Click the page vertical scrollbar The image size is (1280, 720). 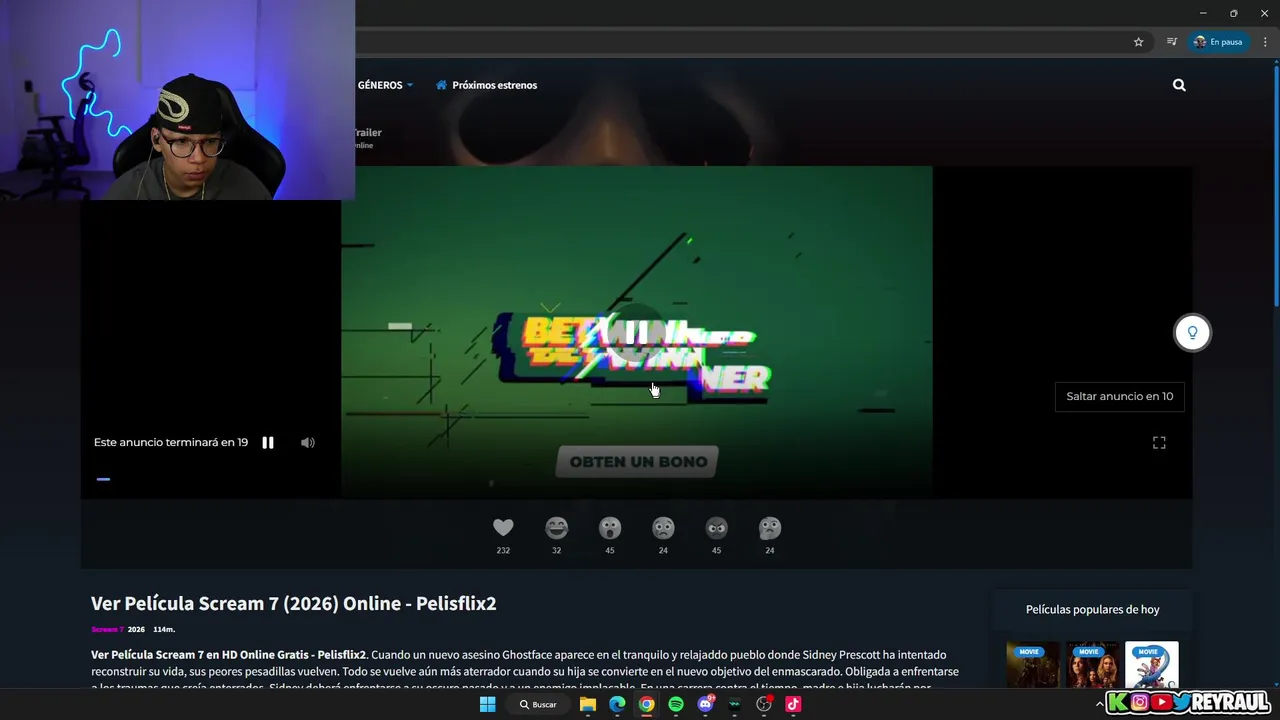point(1276,185)
